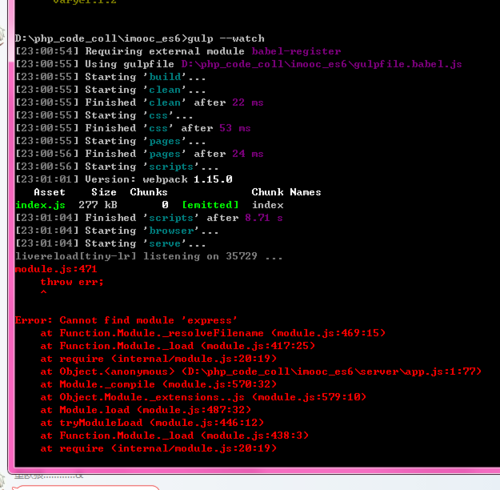Click "Finished 'scripts' after 8.71 s" line
Screen dimensions: 500x490
(x=149, y=218)
